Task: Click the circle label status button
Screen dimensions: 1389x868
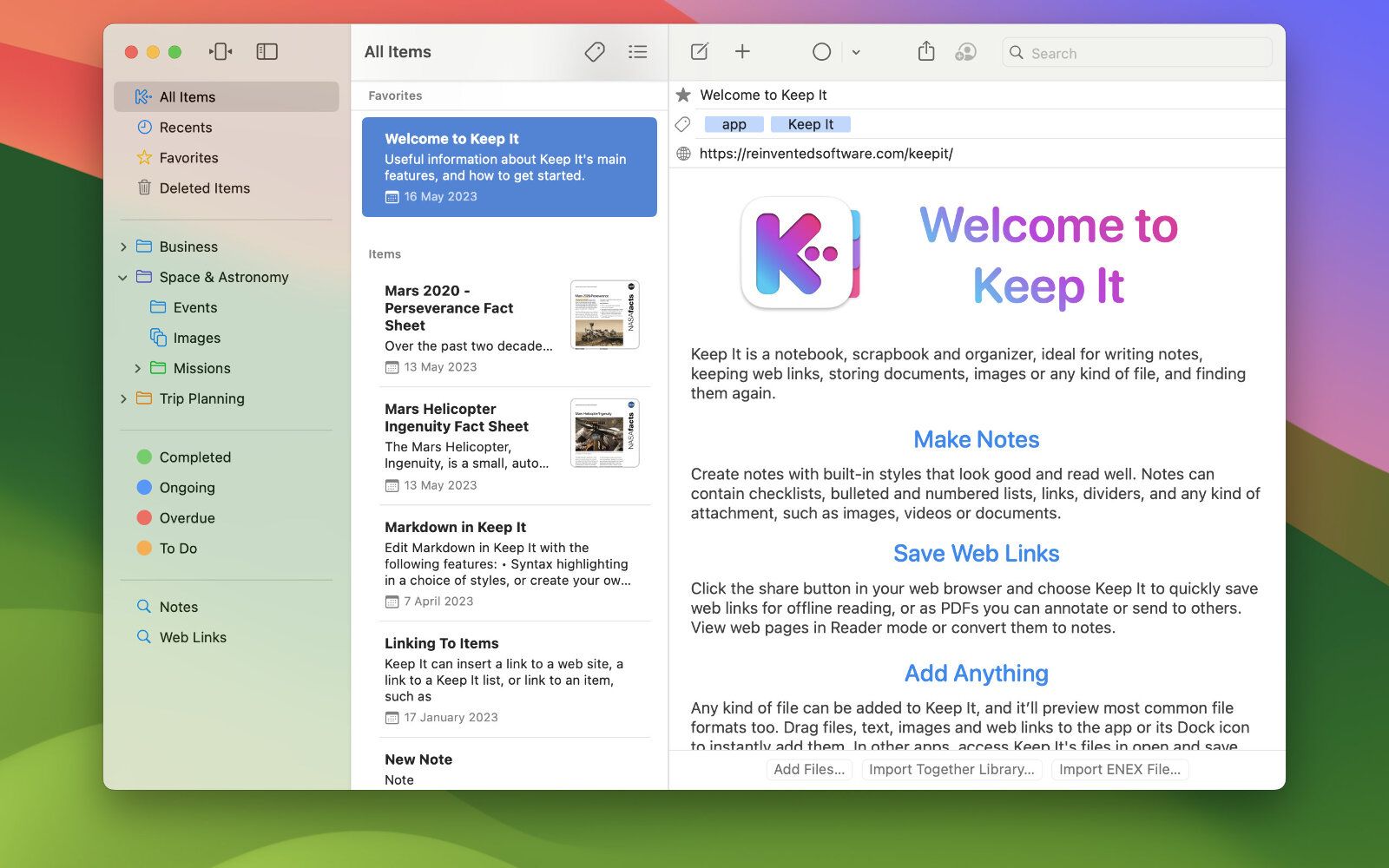Action: click(x=821, y=52)
